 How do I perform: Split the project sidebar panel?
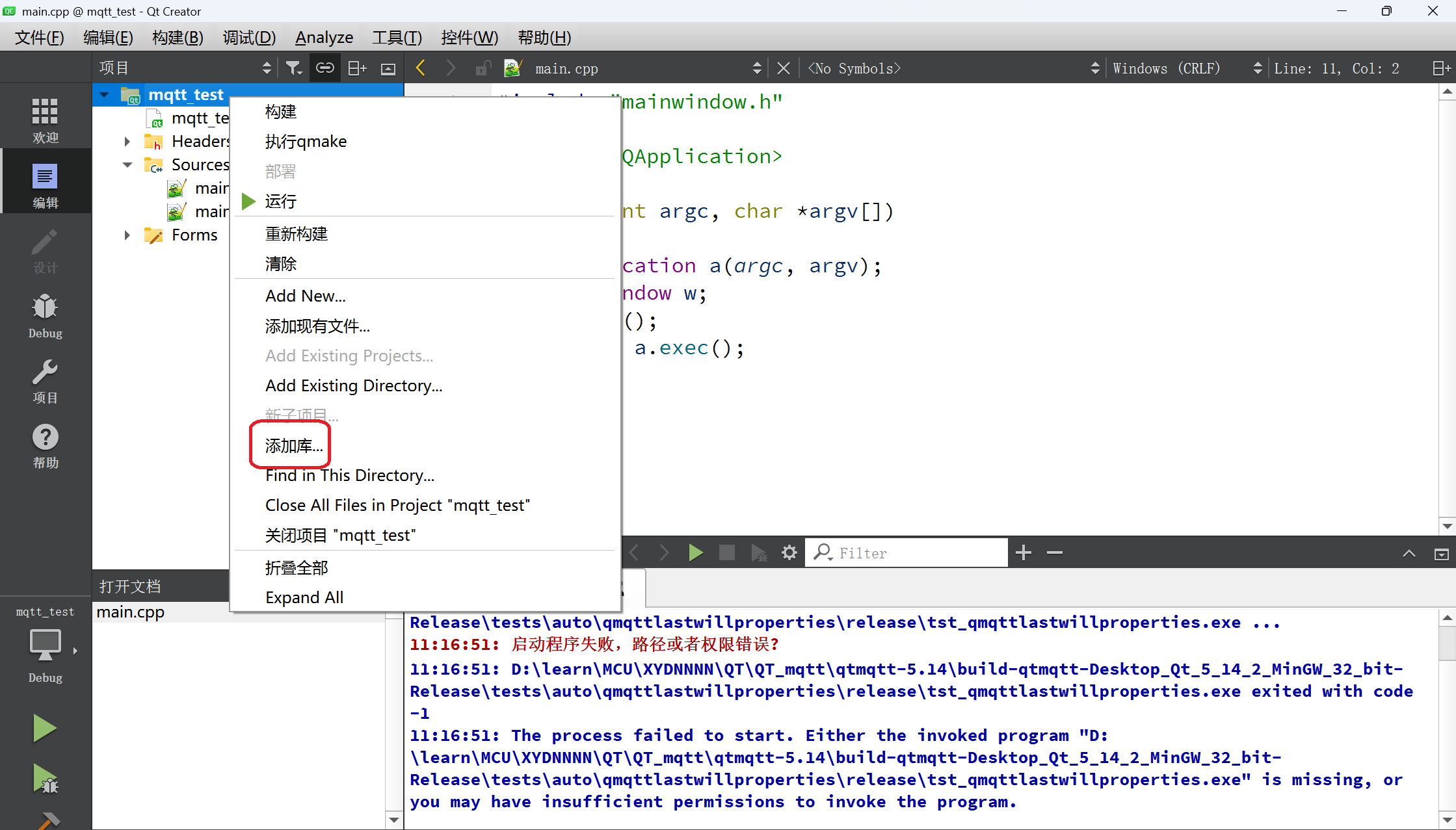tap(357, 68)
